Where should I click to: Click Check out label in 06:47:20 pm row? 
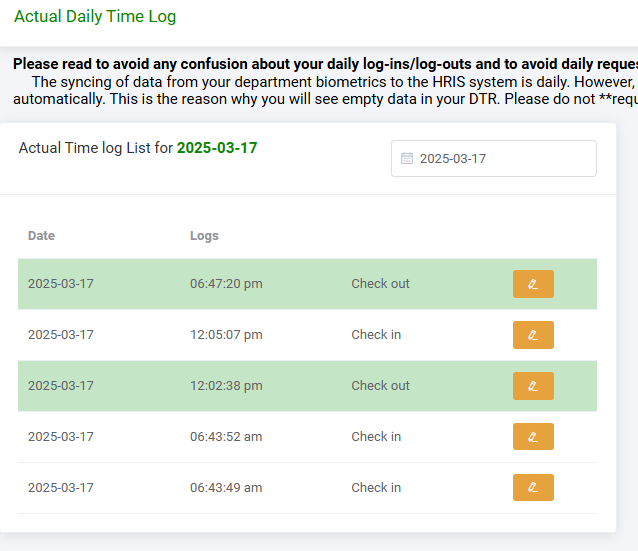coord(380,284)
